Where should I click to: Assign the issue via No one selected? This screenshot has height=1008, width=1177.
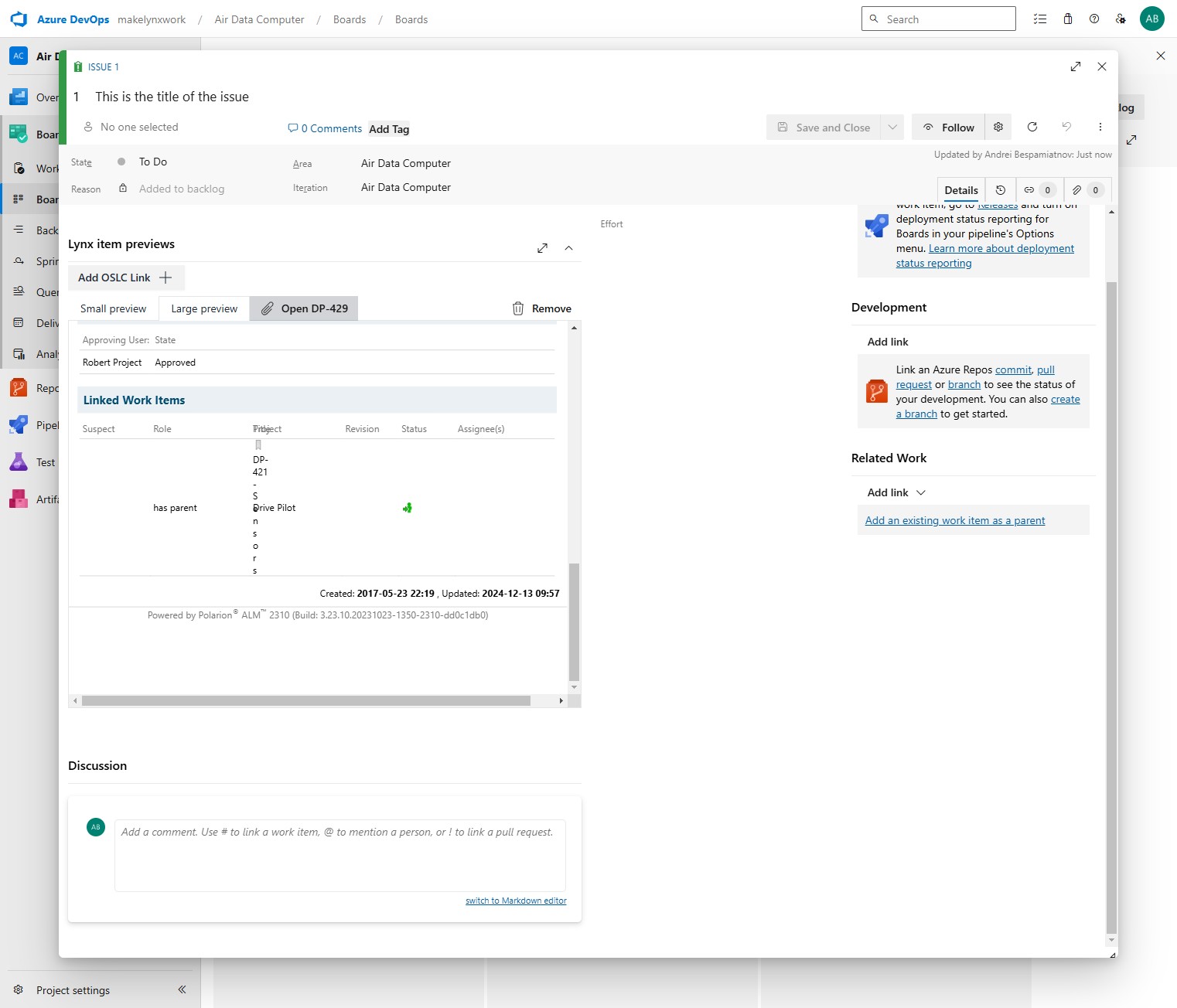click(131, 127)
